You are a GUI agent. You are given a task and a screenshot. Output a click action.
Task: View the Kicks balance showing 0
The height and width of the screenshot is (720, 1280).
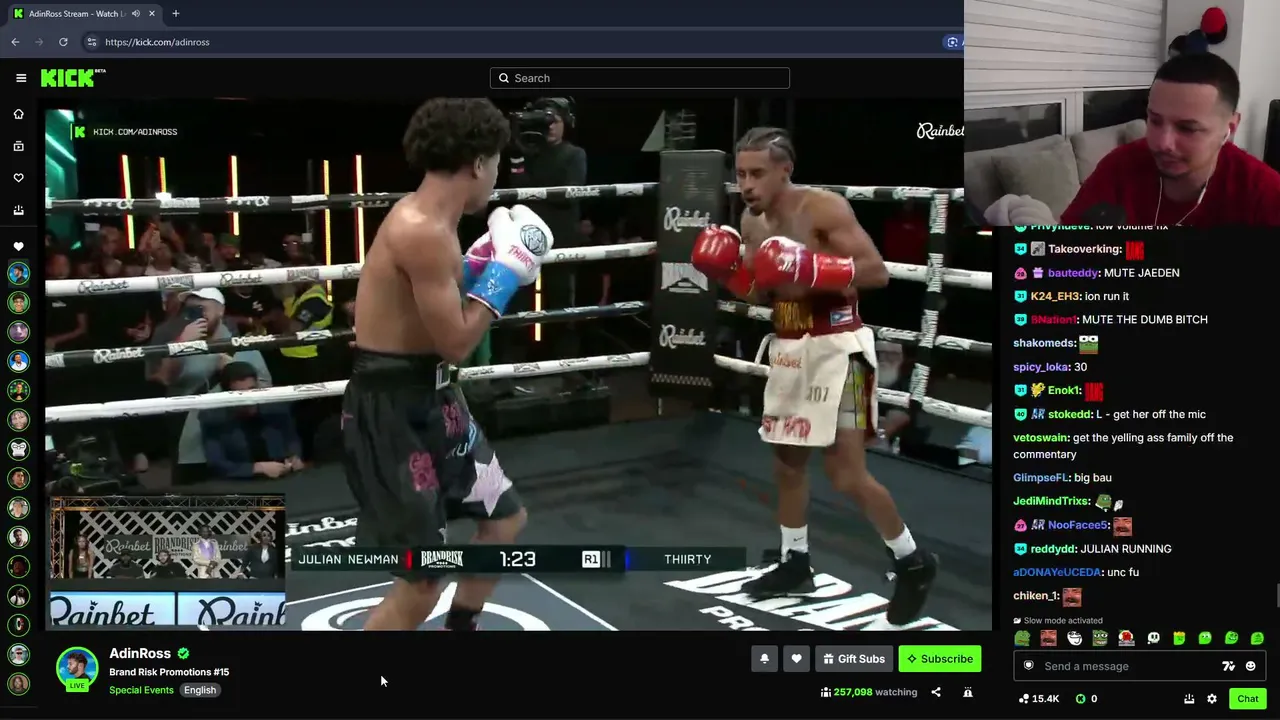pyautogui.click(x=1086, y=699)
